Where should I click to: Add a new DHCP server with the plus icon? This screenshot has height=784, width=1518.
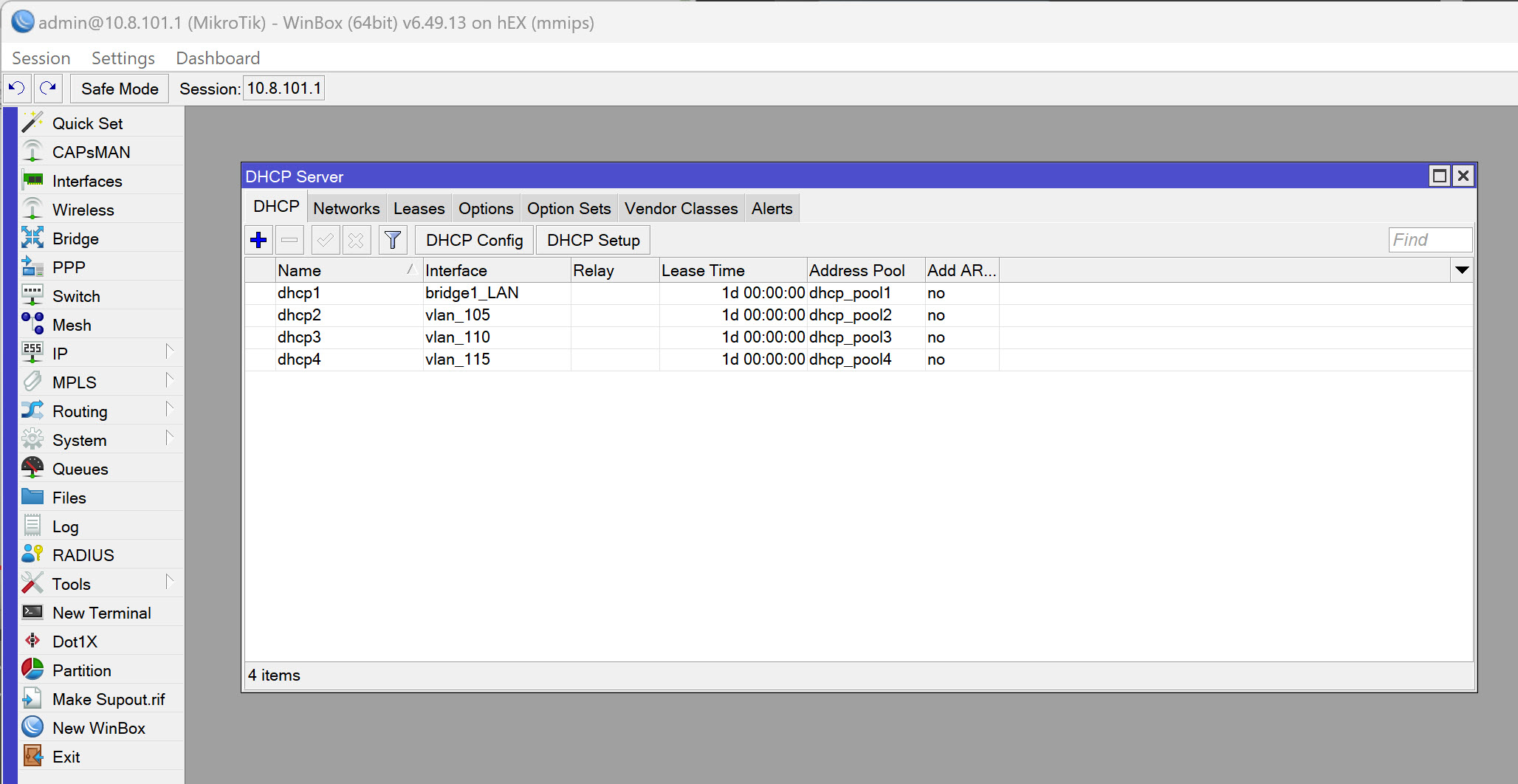258,239
